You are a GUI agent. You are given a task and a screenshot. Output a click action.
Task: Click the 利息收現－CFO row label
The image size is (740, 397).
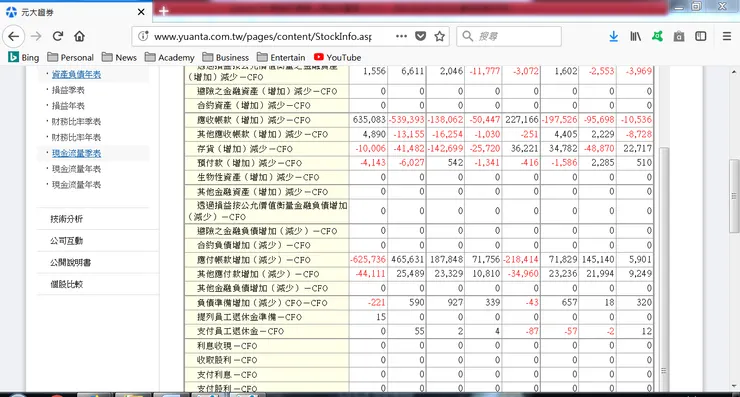[x=227, y=346]
